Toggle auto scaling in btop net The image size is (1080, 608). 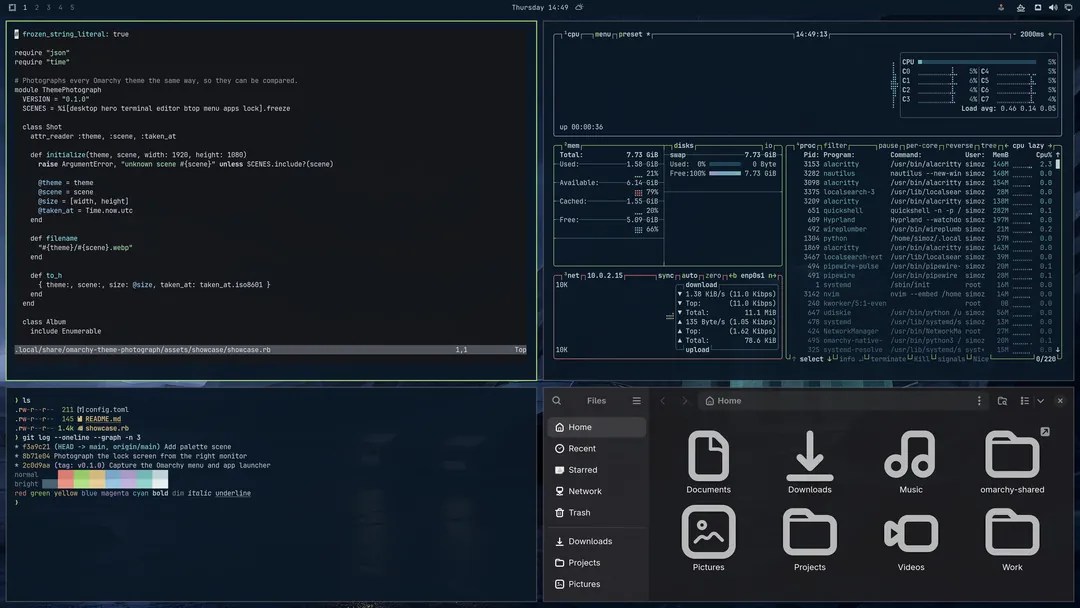pyautogui.click(x=689, y=275)
